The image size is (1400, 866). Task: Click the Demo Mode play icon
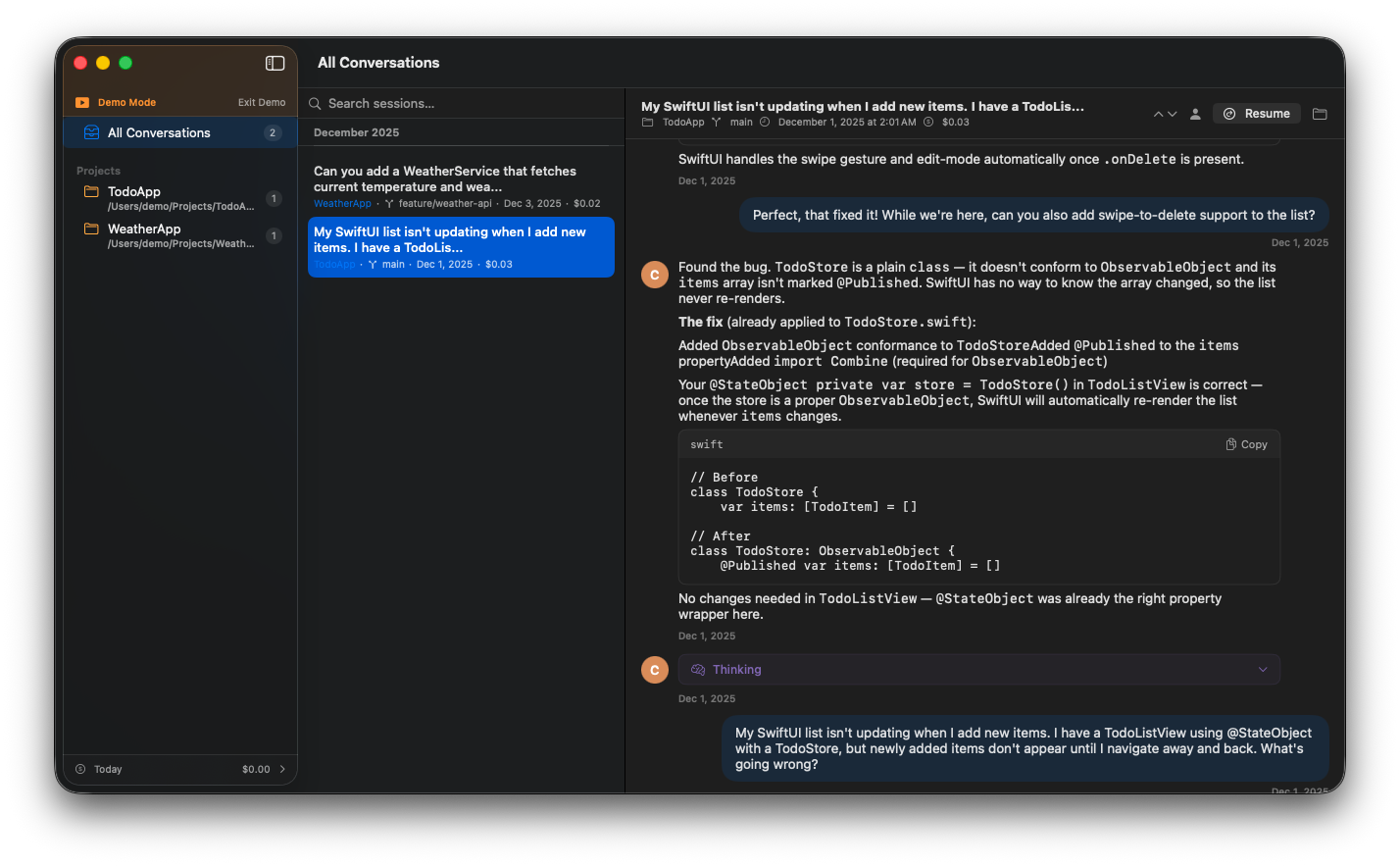click(82, 101)
